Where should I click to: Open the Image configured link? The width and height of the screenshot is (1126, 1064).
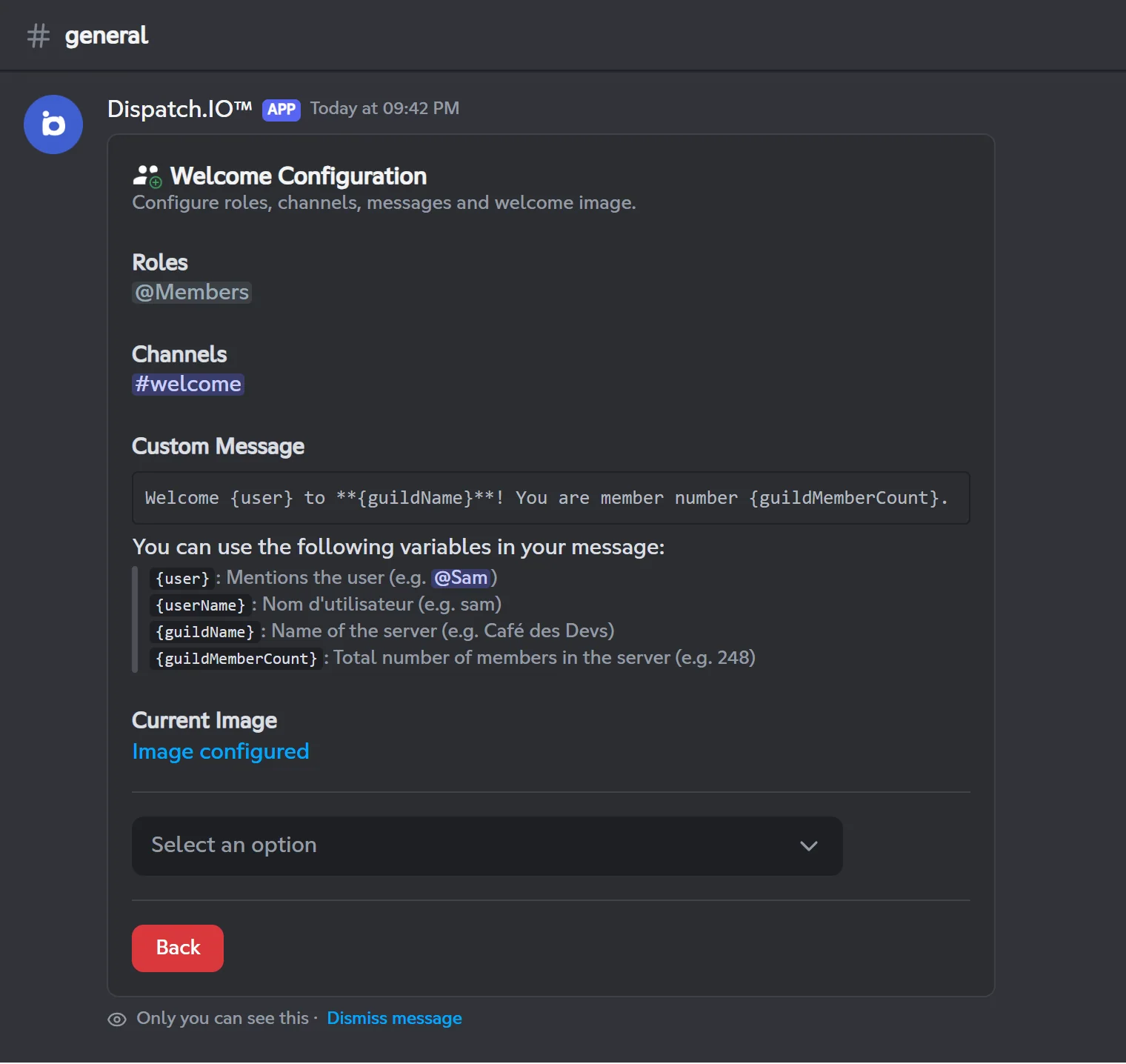point(221,752)
